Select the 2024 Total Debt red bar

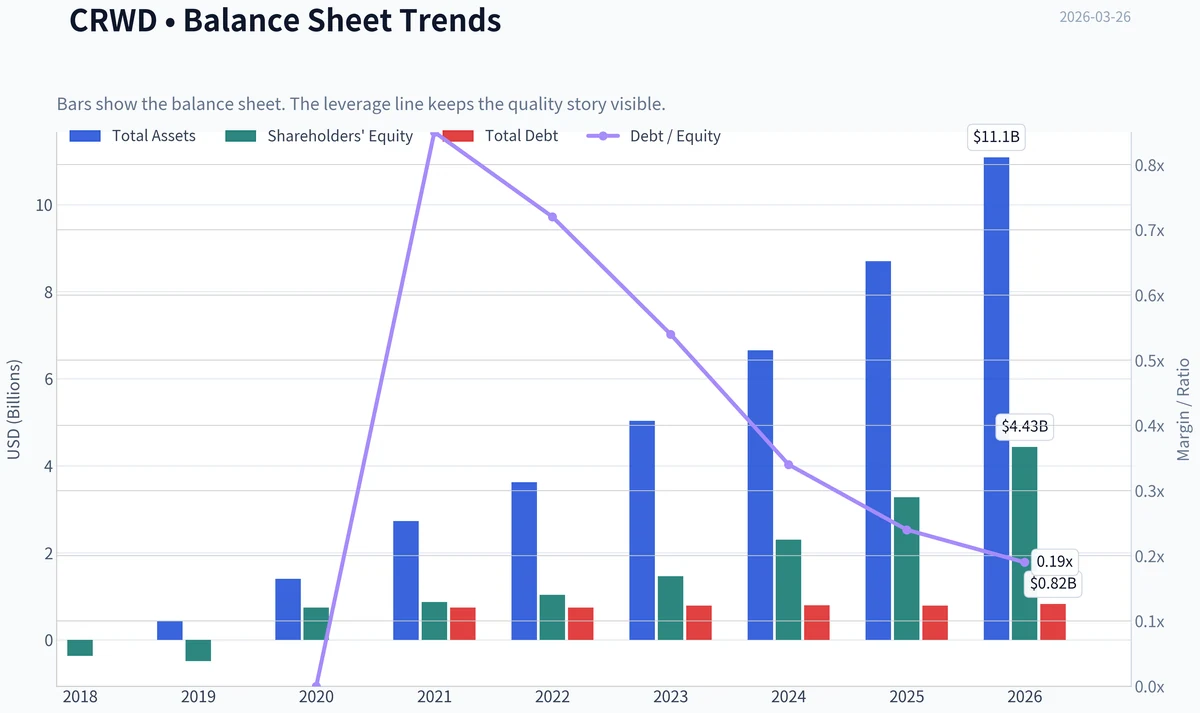point(817,623)
